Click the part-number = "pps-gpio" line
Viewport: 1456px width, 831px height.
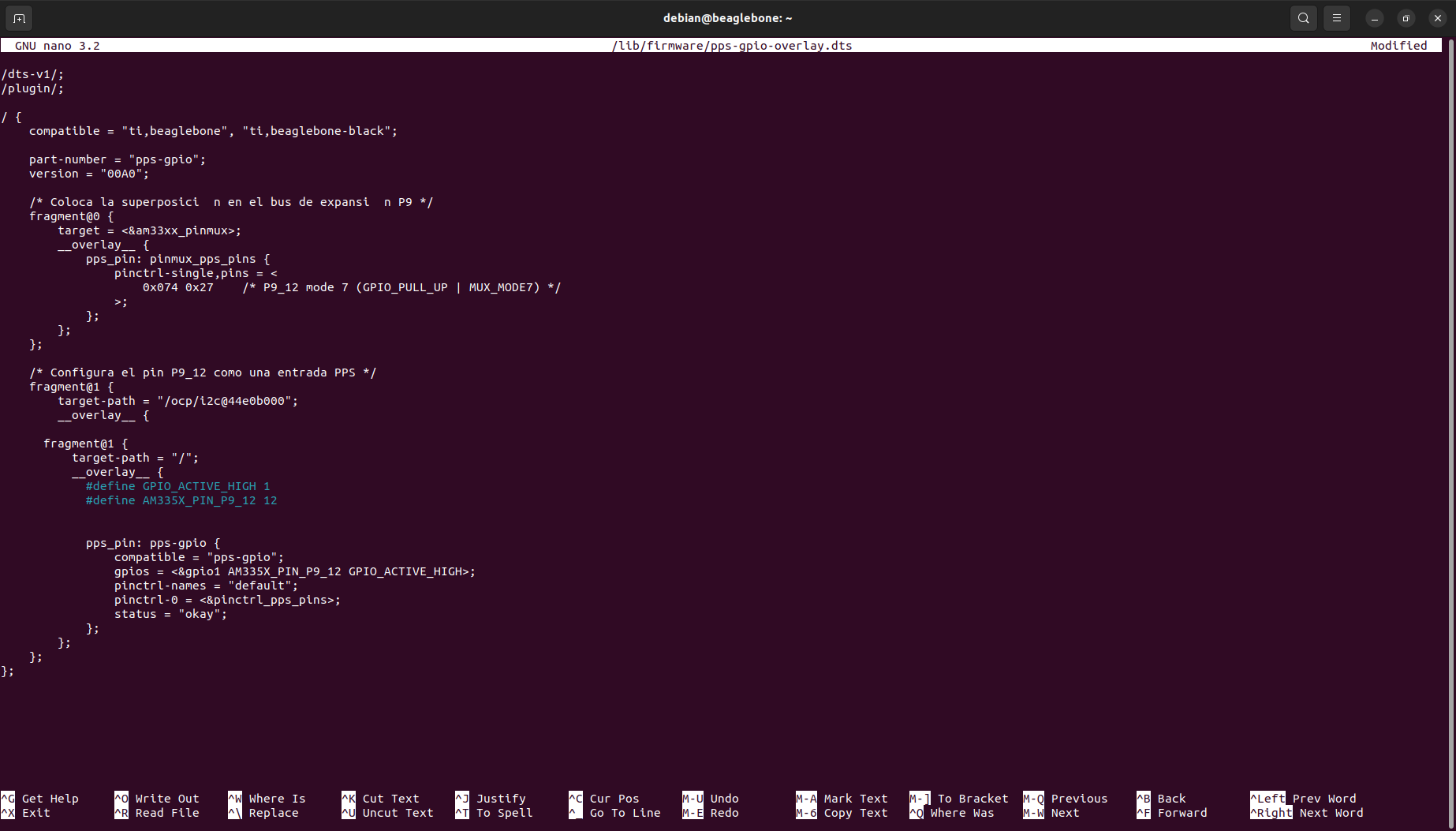118,159
